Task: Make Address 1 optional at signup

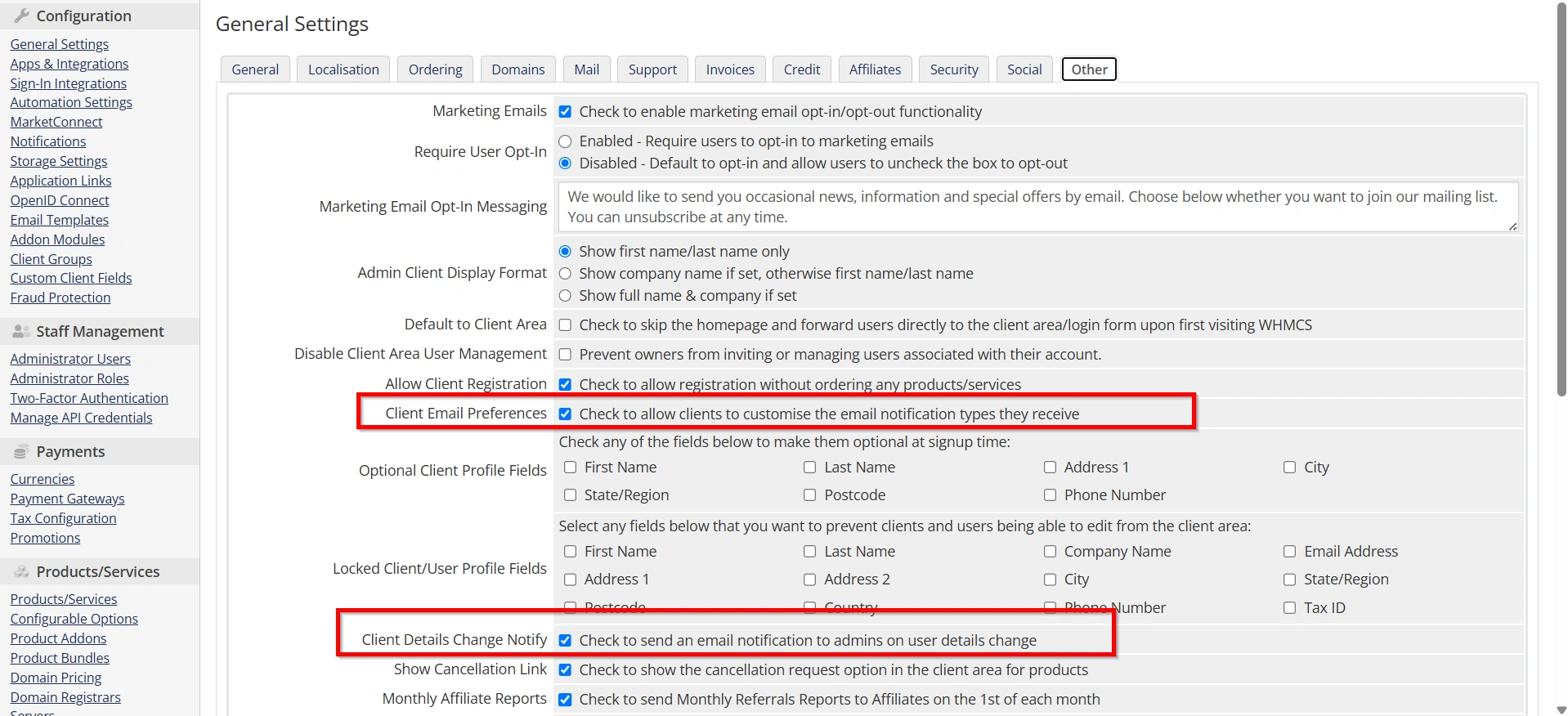Action: (1051, 468)
